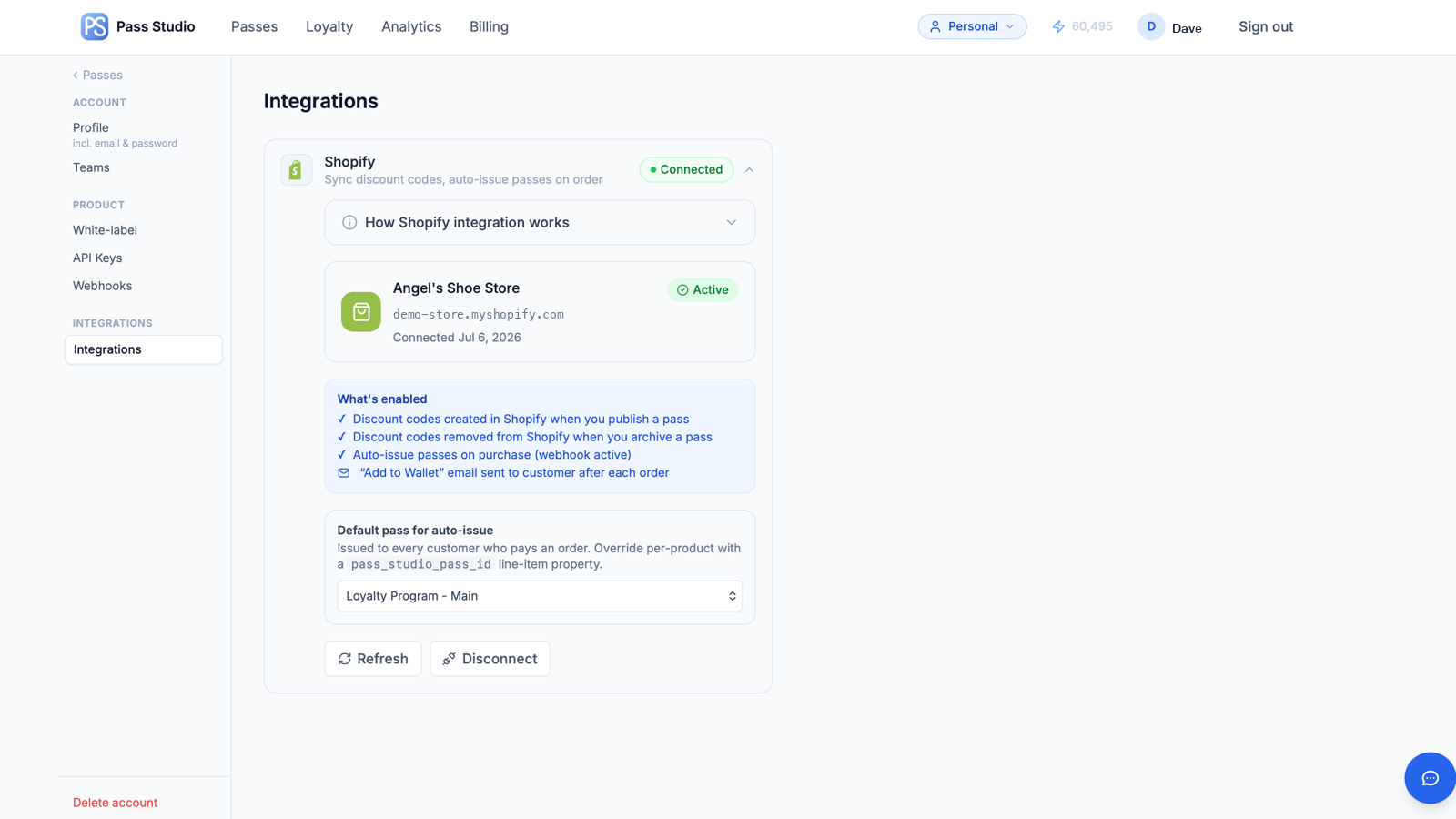Image resolution: width=1456 pixels, height=819 pixels.
Task: Go to the Billing tab
Action: pos(489,26)
